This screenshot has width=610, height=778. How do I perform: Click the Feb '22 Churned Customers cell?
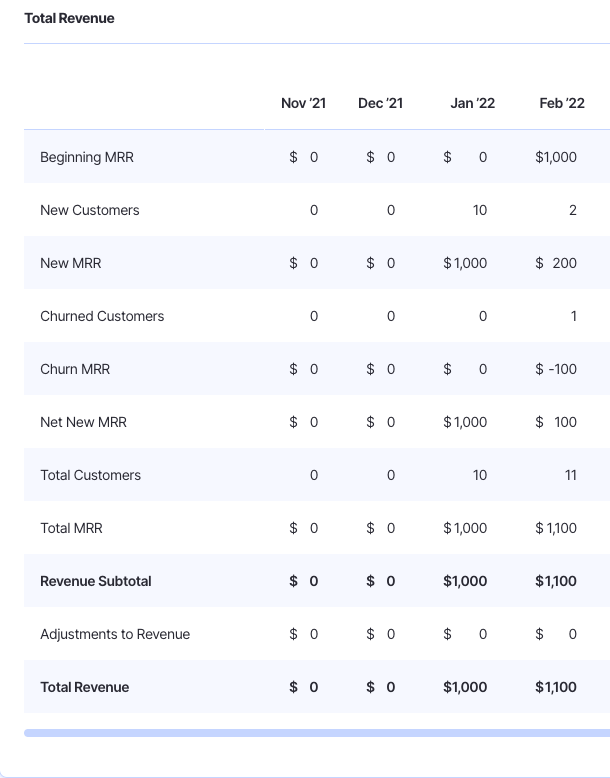573,316
